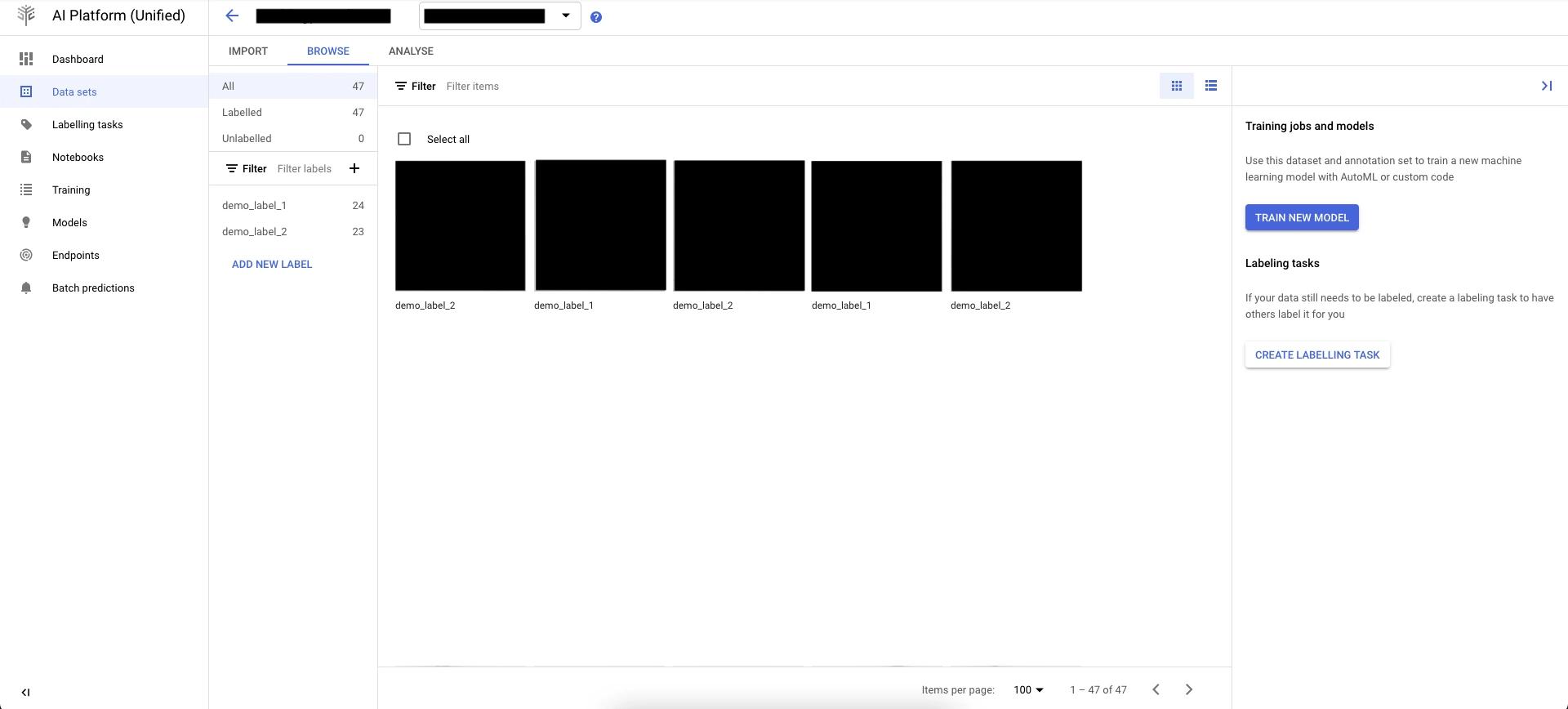Screen dimensions: 1568x709
Task: Open Batch predictions from sidebar
Action: pos(93,288)
